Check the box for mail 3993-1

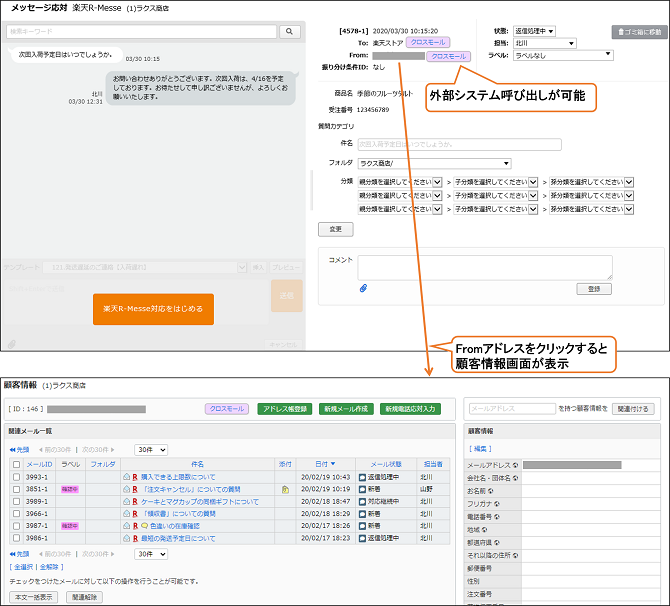point(16,477)
